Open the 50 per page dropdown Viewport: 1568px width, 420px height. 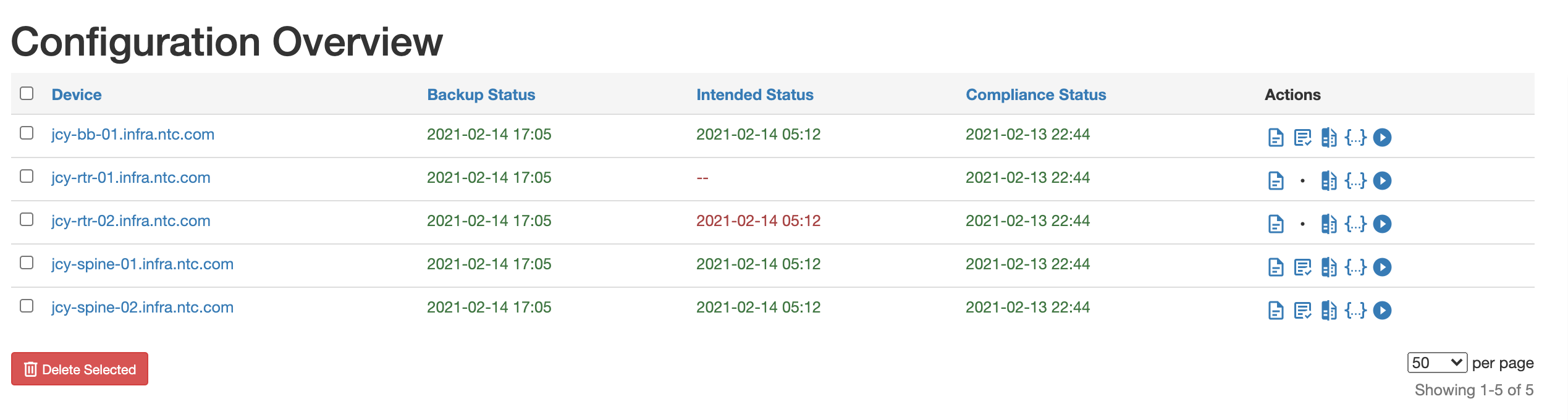(1437, 363)
